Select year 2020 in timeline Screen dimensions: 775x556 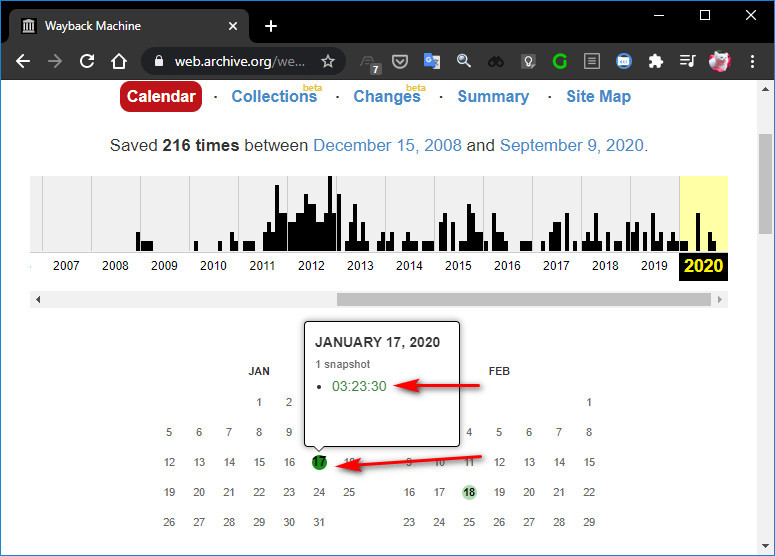(x=703, y=266)
